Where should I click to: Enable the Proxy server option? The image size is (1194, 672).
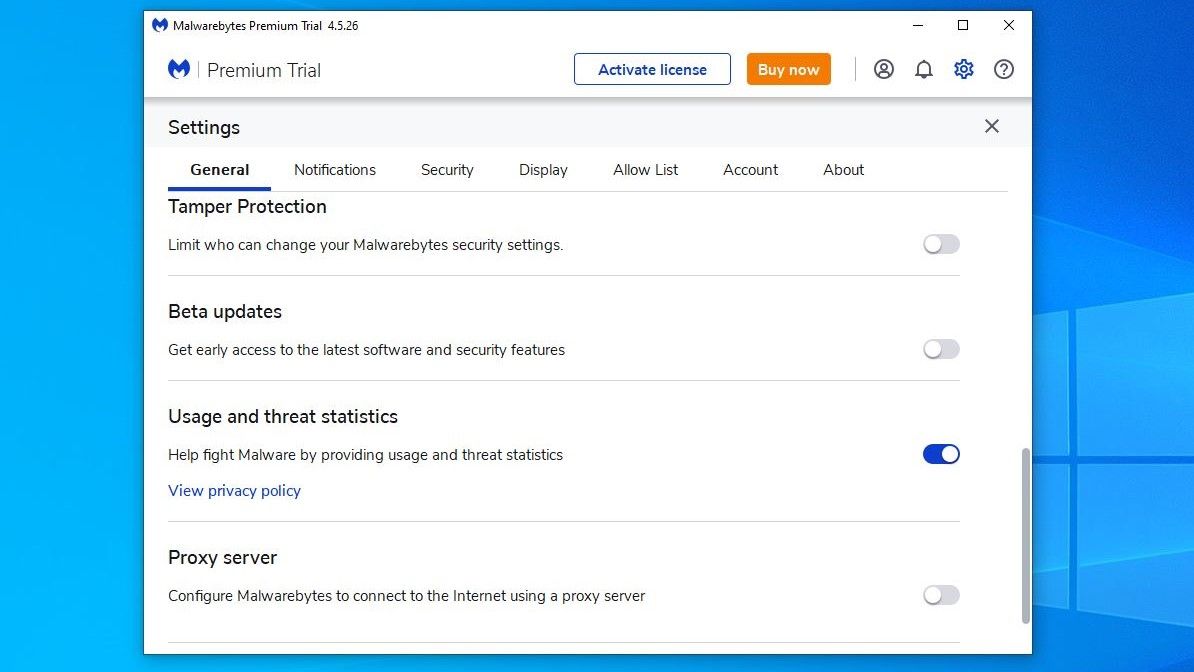coord(940,595)
